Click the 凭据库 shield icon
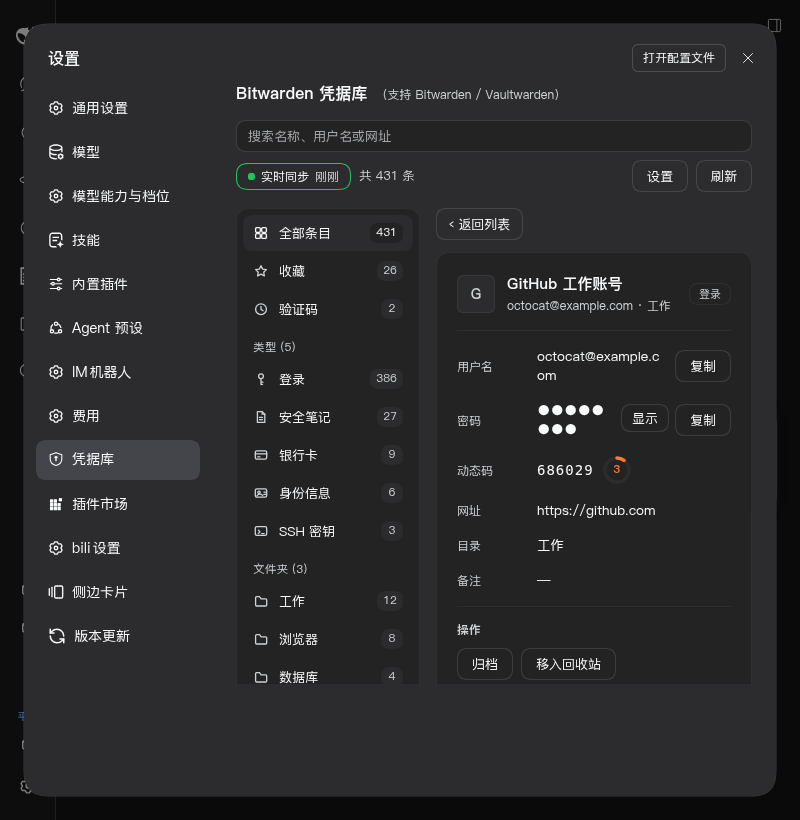Screen dimensions: 800x820 coord(56,459)
